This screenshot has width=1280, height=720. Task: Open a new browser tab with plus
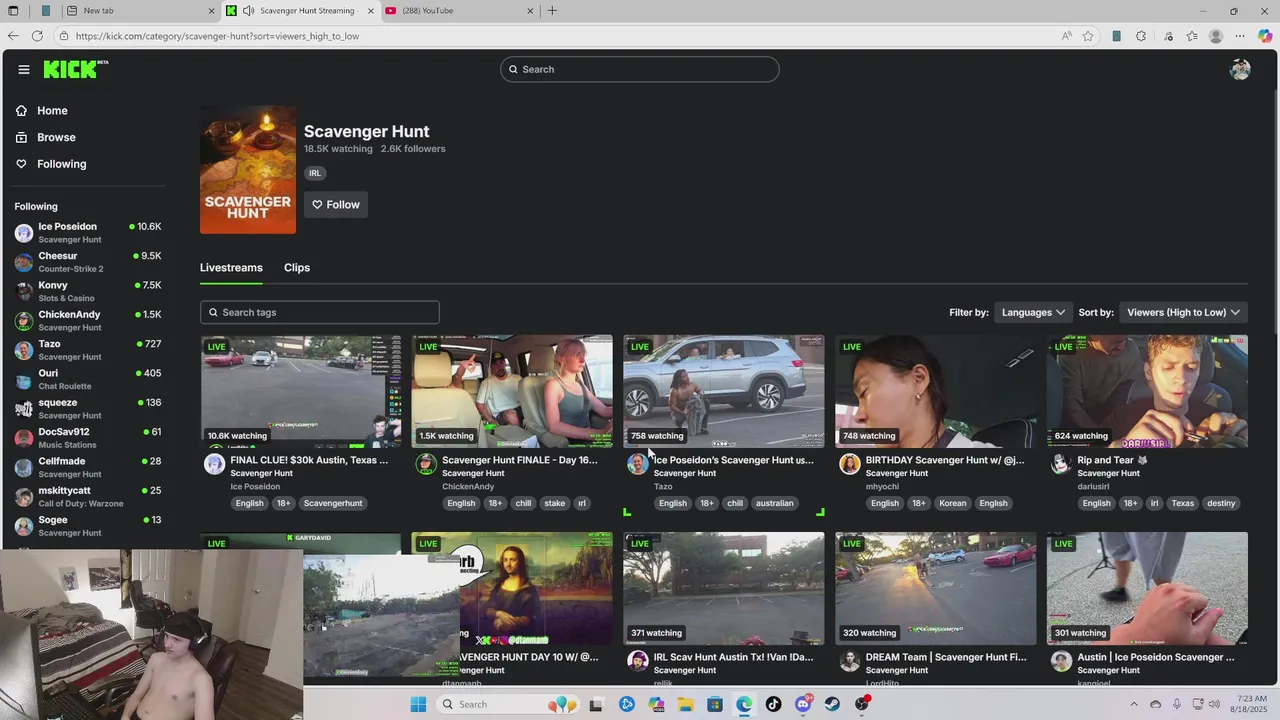[552, 11]
